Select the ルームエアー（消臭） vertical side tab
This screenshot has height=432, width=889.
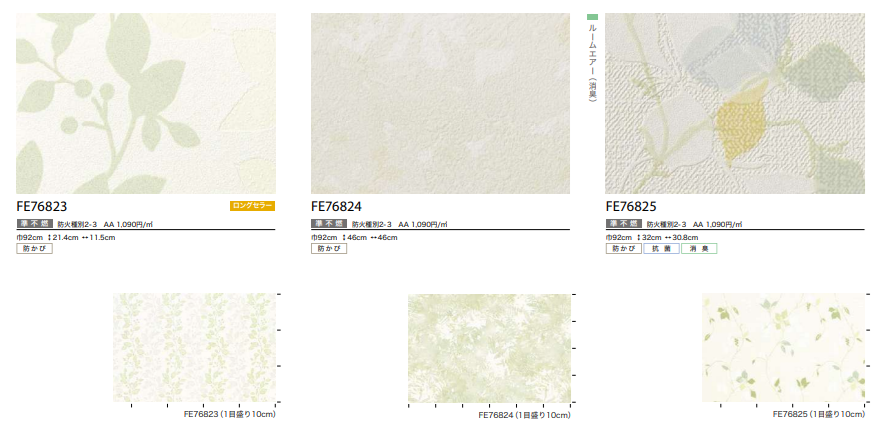point(591,62)
